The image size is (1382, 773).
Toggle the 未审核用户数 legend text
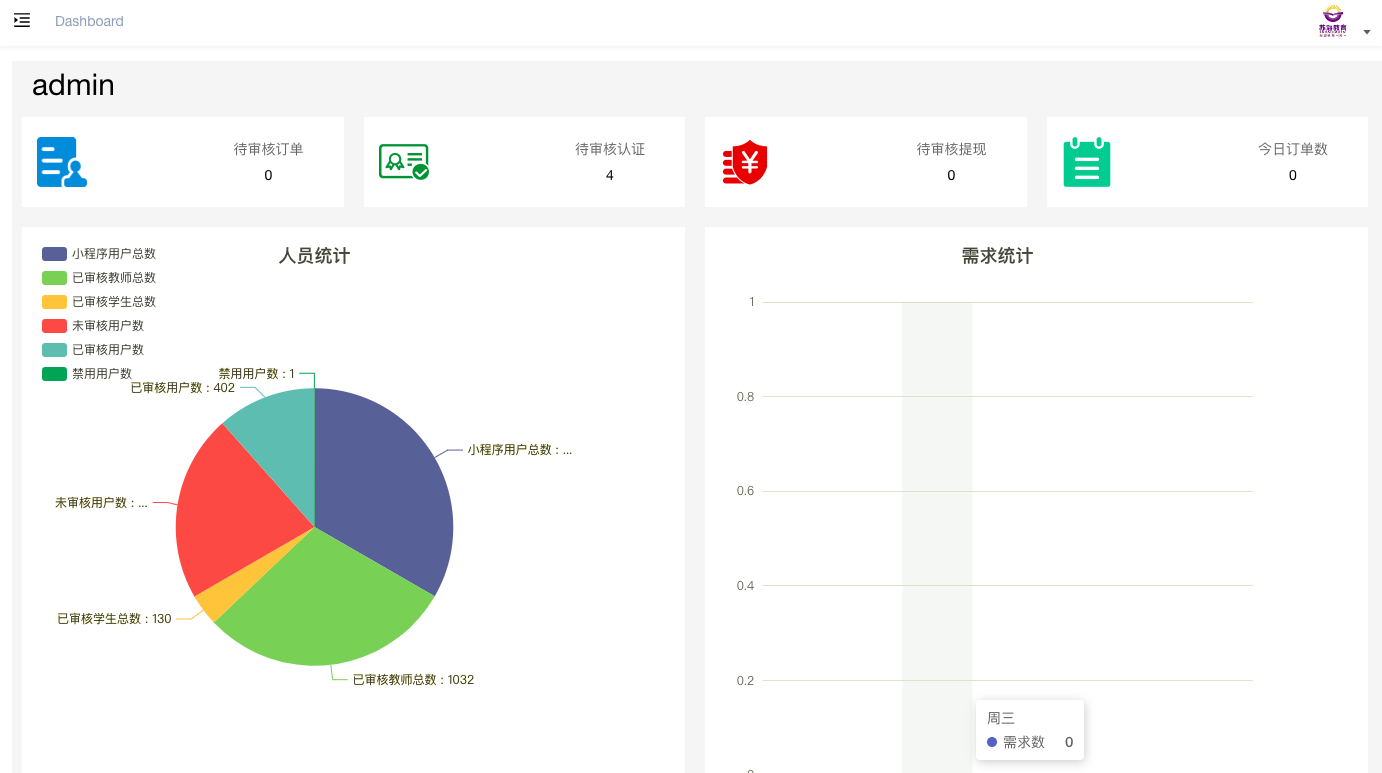tap(108, 326)
